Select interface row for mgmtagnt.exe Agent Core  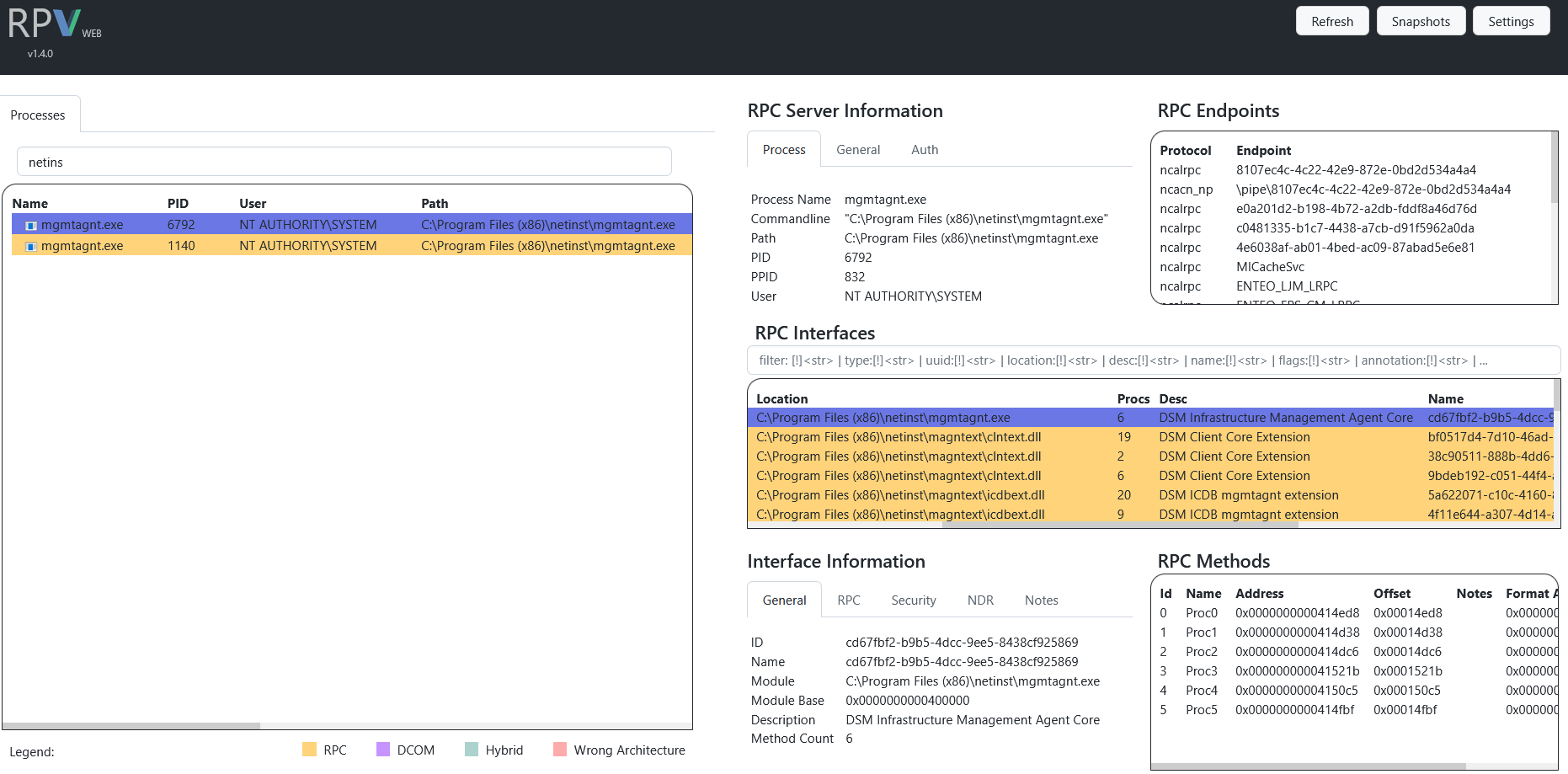(1150, 418)
